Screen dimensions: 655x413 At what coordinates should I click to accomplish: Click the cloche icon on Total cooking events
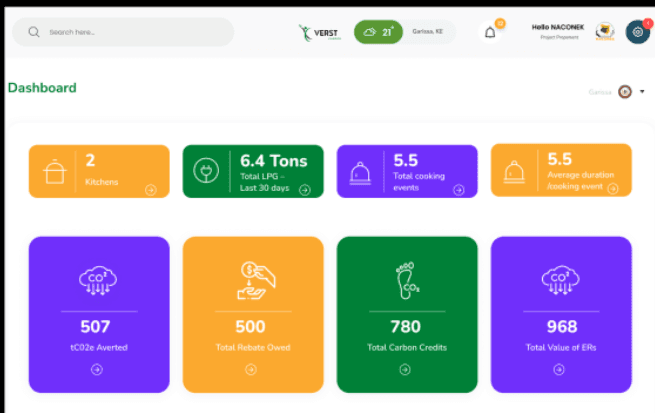click(361, 171)
